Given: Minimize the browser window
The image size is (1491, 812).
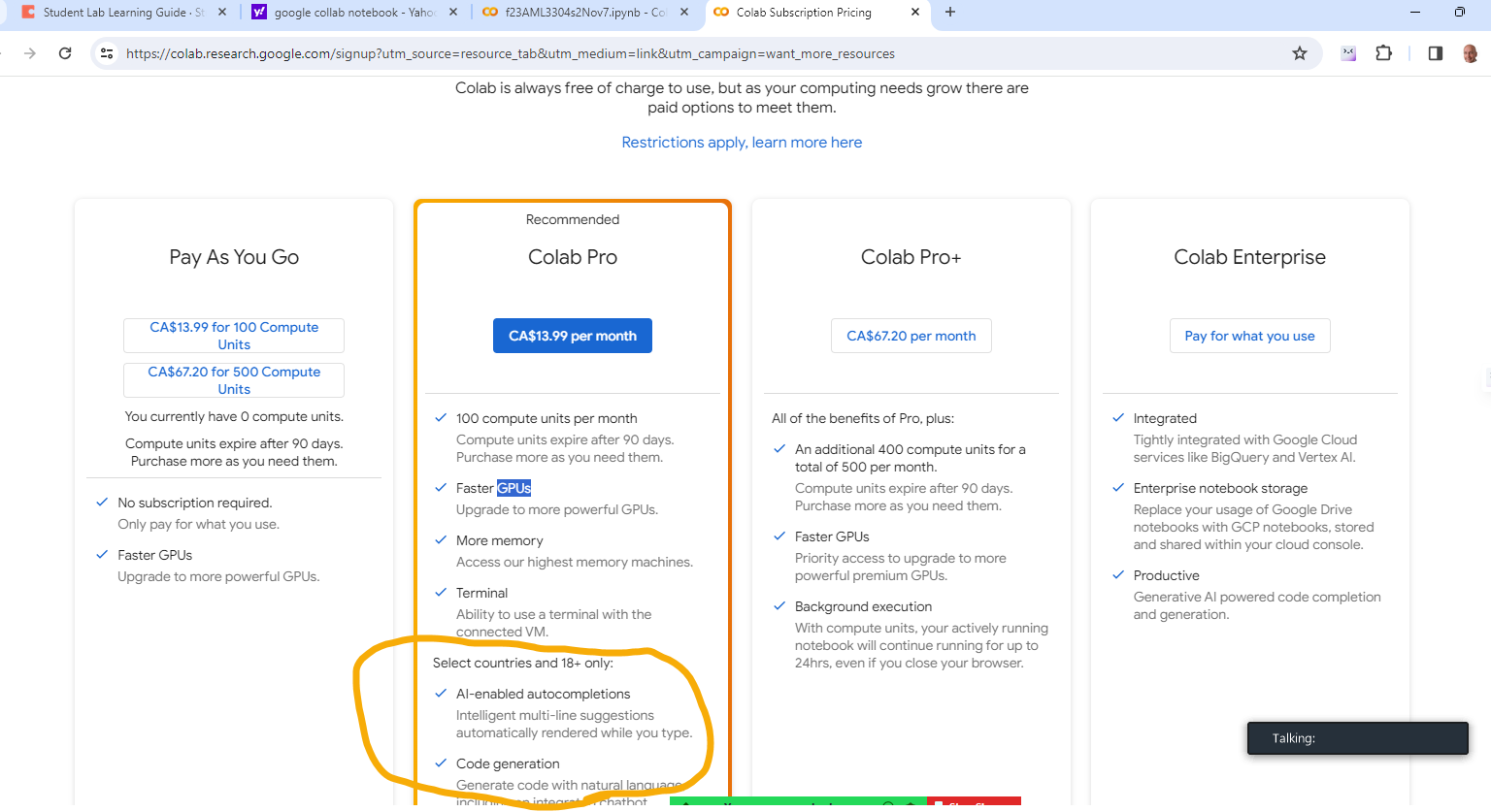Looking at the screenshot, I should pyautogui.click(x=1415, y=12).
